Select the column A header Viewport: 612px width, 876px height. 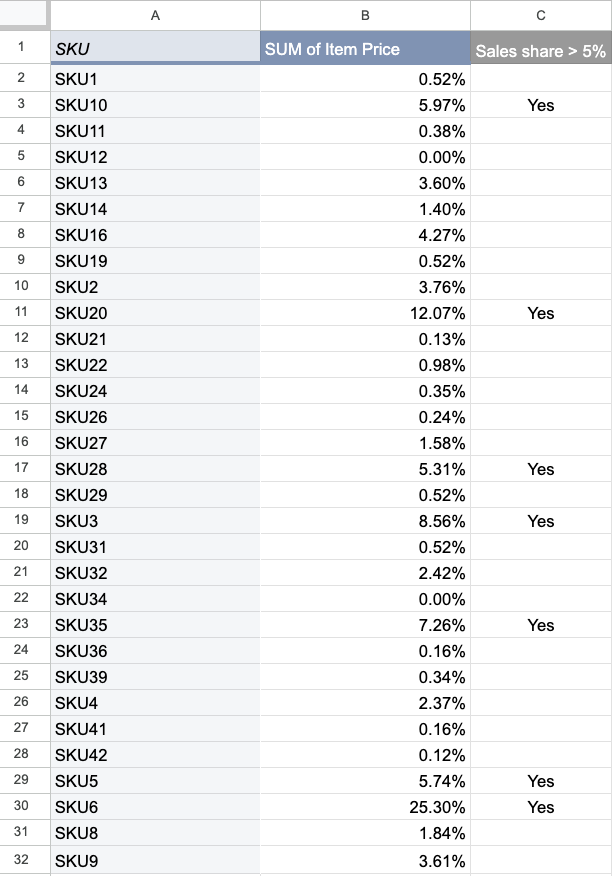pos(155,16)
